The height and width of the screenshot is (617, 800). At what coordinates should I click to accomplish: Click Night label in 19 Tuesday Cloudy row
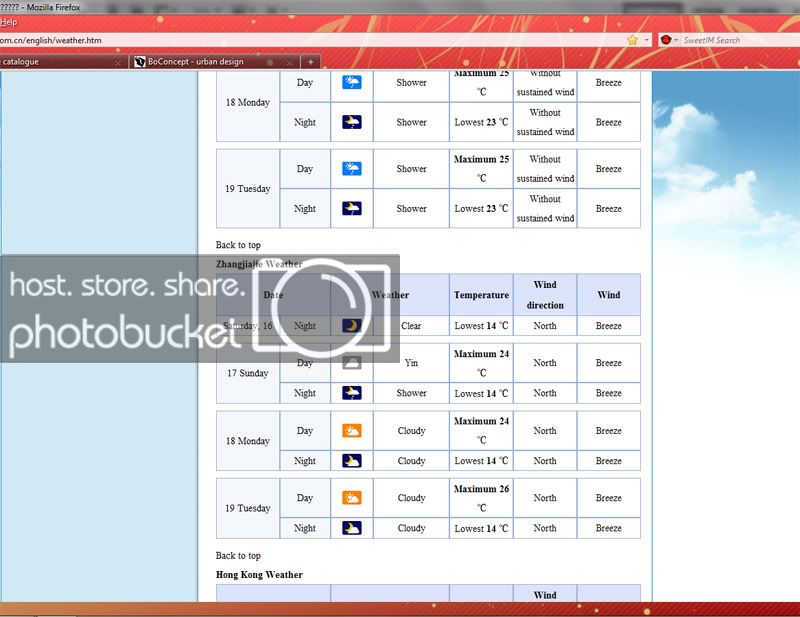click(x=305, y=528)
